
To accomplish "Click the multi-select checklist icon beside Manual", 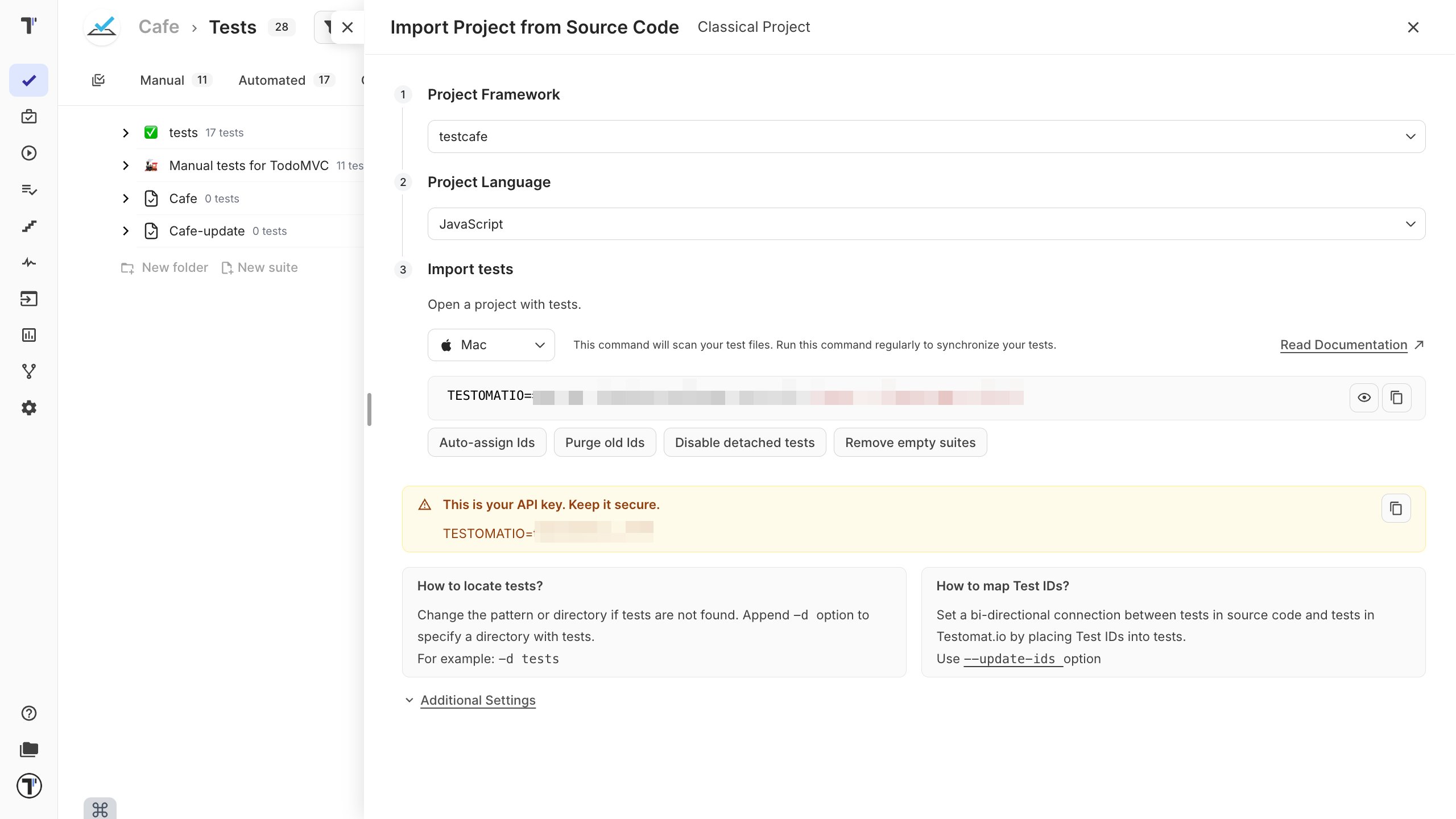I will click(98, 80).
